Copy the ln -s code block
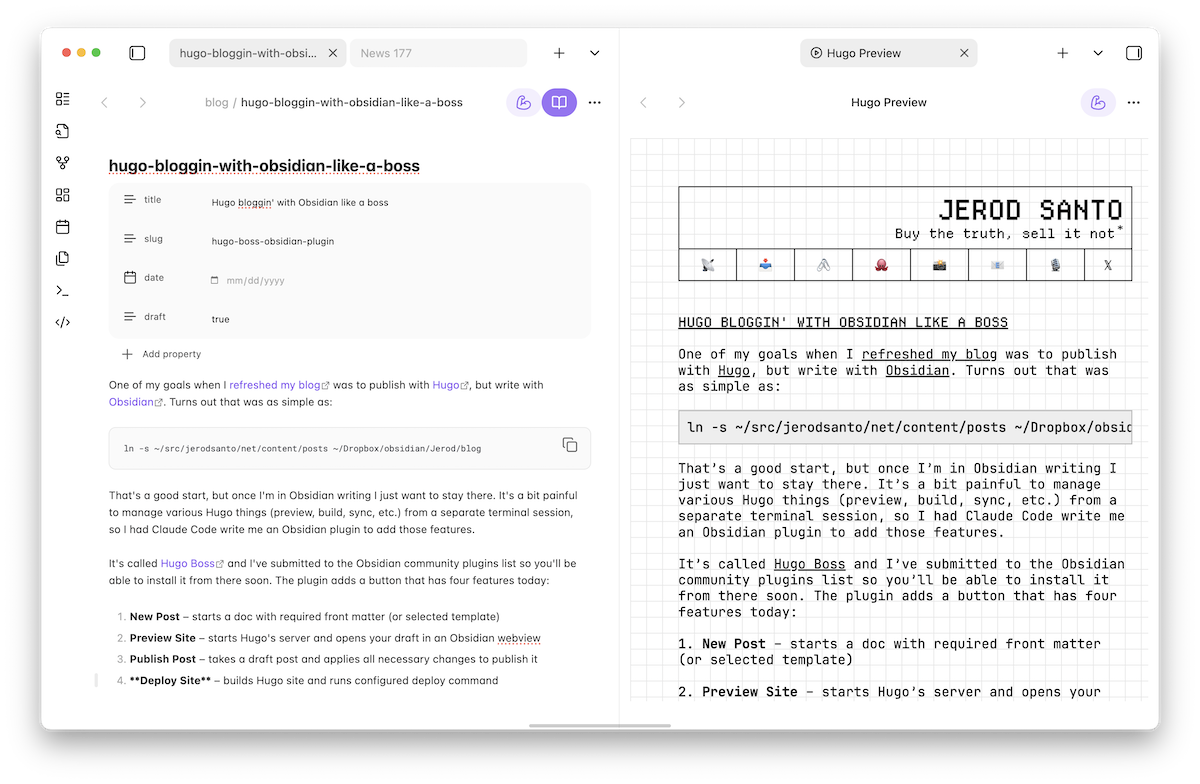Viewport: 1200px width, 784px height. (569, 445)
